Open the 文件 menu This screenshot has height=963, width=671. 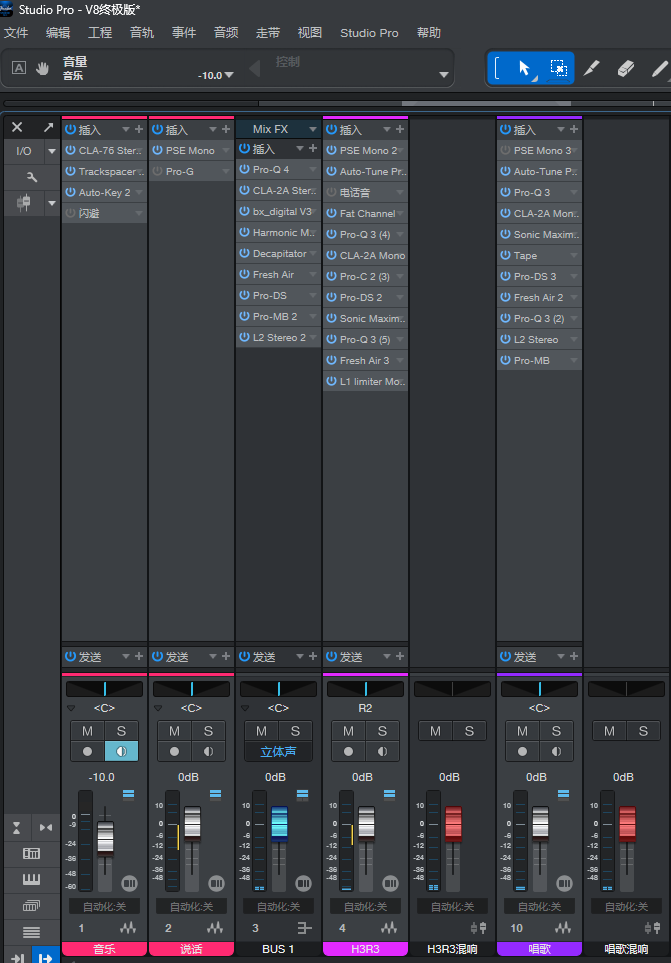pyautogui.click(x=16, y=33)
